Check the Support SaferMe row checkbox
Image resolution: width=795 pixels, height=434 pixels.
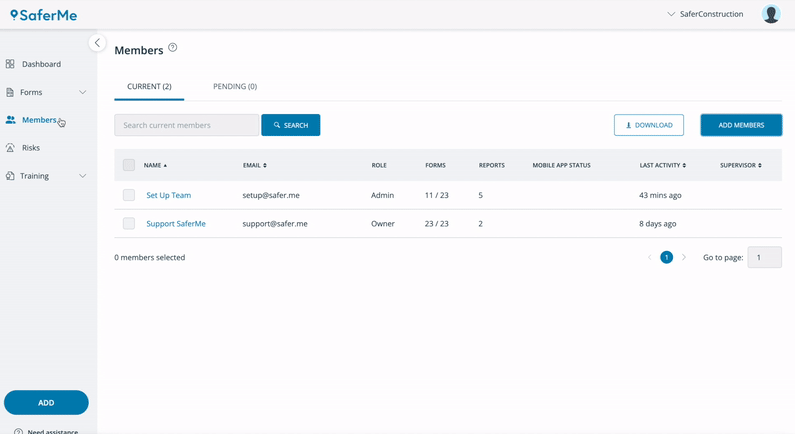(x=129, y=224)
